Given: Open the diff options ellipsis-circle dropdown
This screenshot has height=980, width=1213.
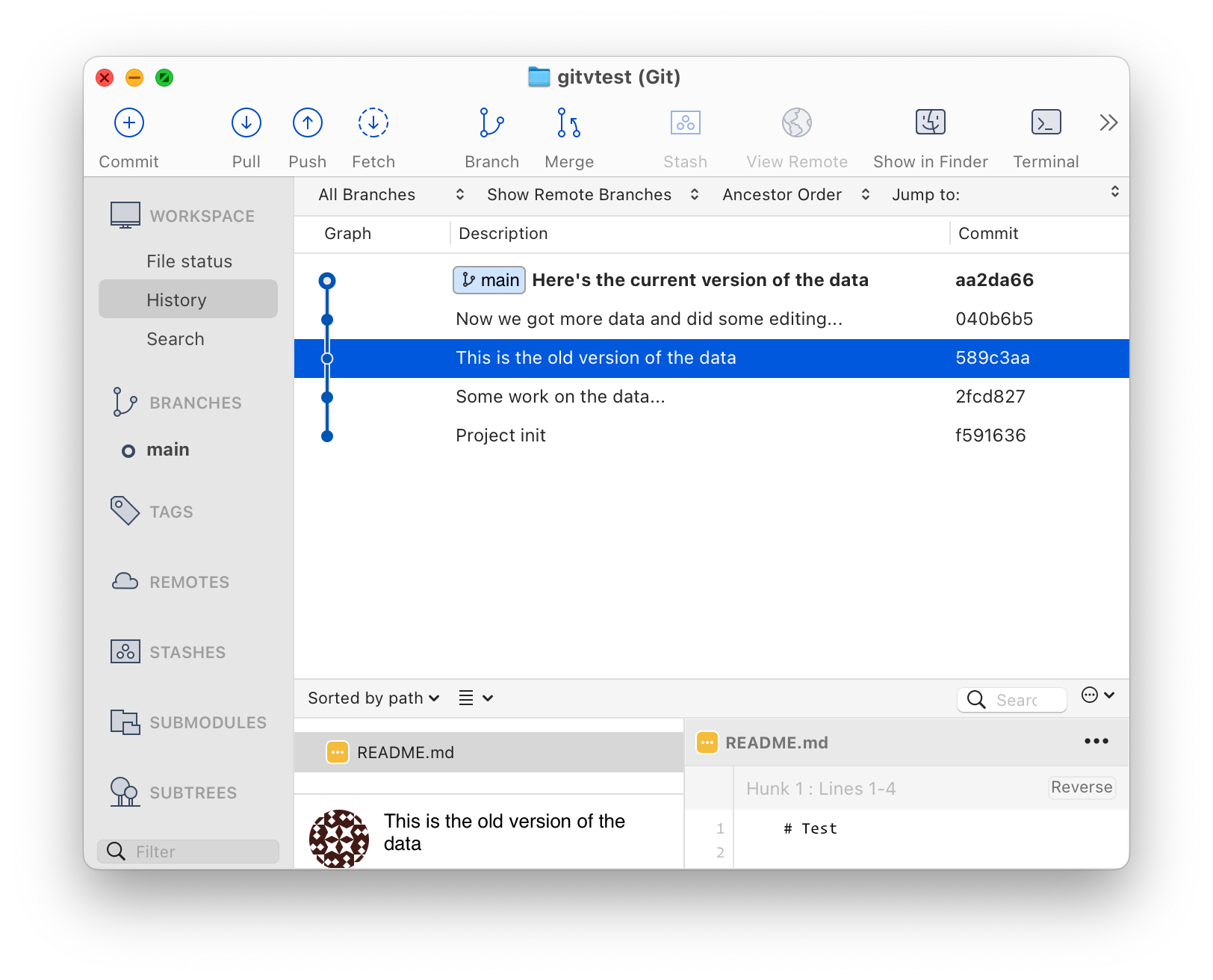Looking at the screenshot, I should coord(1098,695).
